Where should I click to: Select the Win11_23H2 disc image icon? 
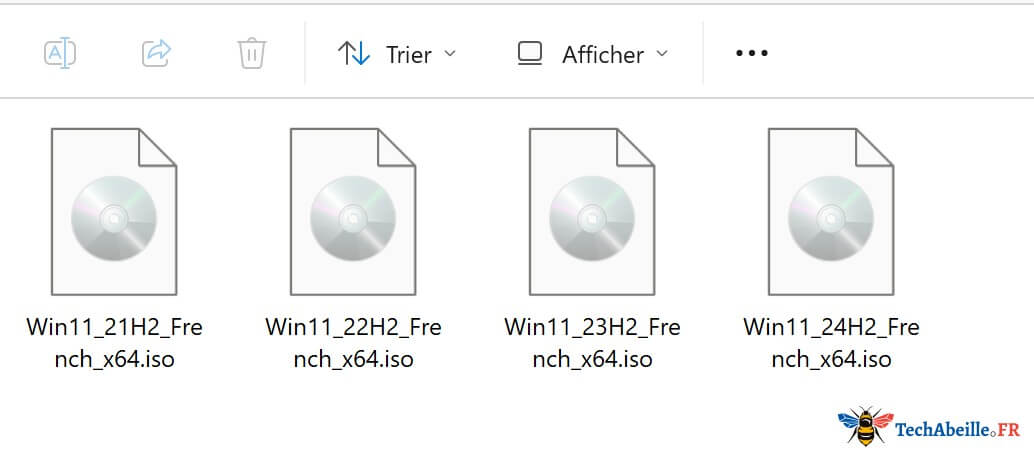[592, 212]
